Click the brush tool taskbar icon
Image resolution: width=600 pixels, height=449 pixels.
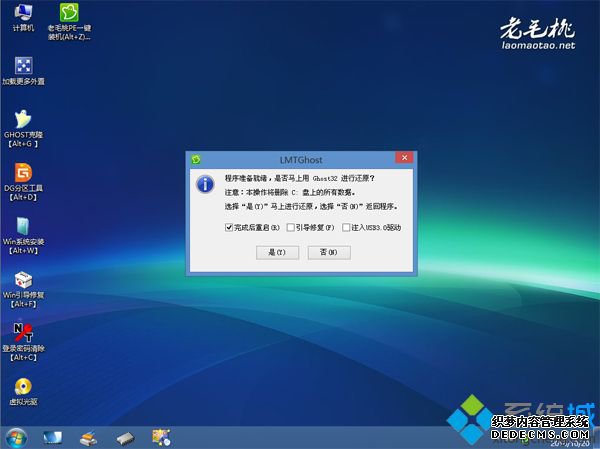click(88, 437)
